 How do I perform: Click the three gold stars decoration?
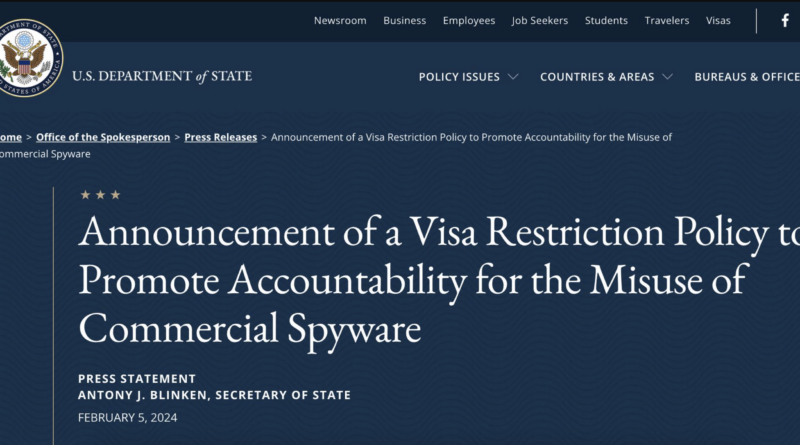pyautogui.click(x=101, y=194)
